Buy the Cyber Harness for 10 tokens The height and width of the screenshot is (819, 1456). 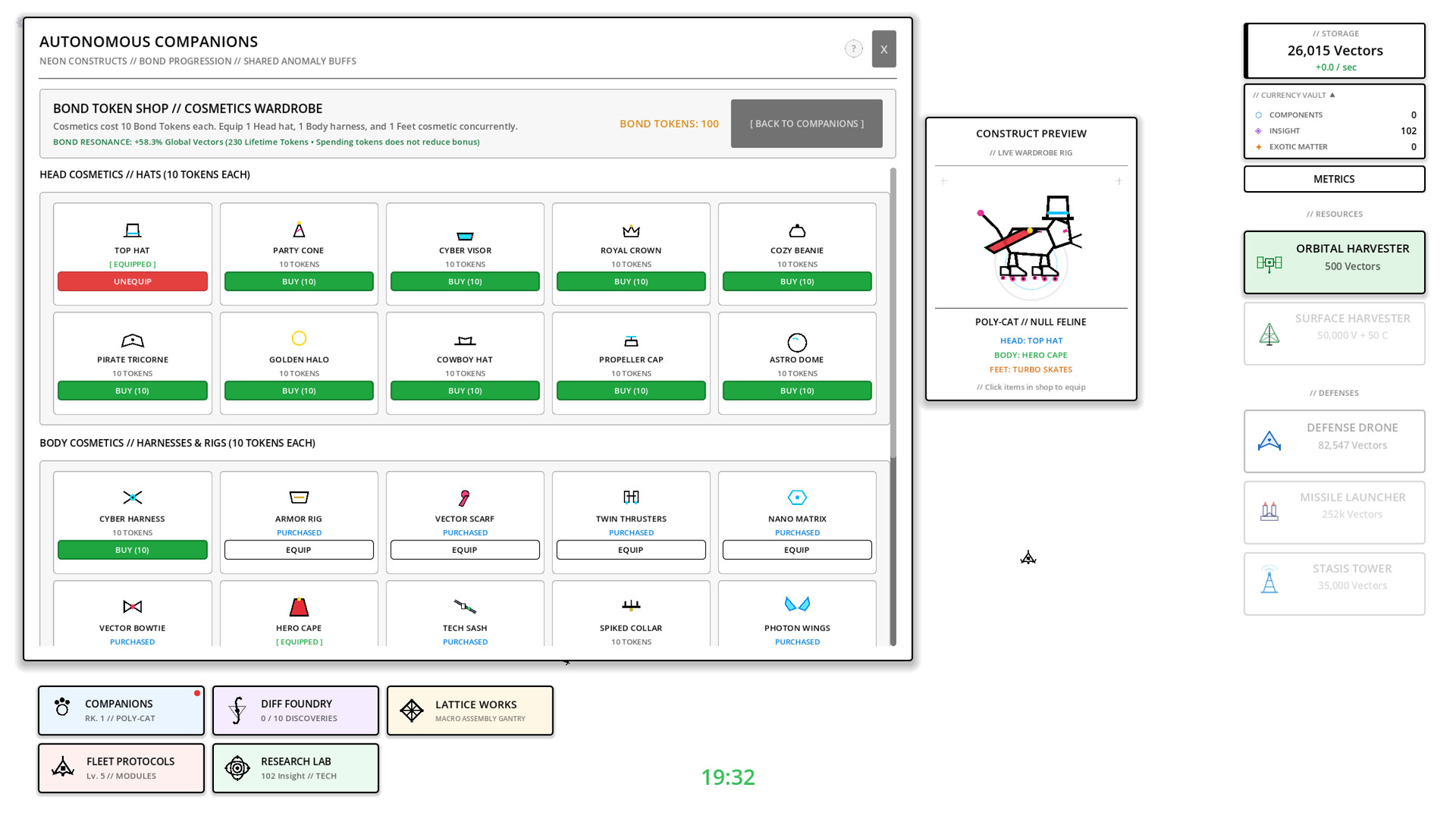[132, 550]
